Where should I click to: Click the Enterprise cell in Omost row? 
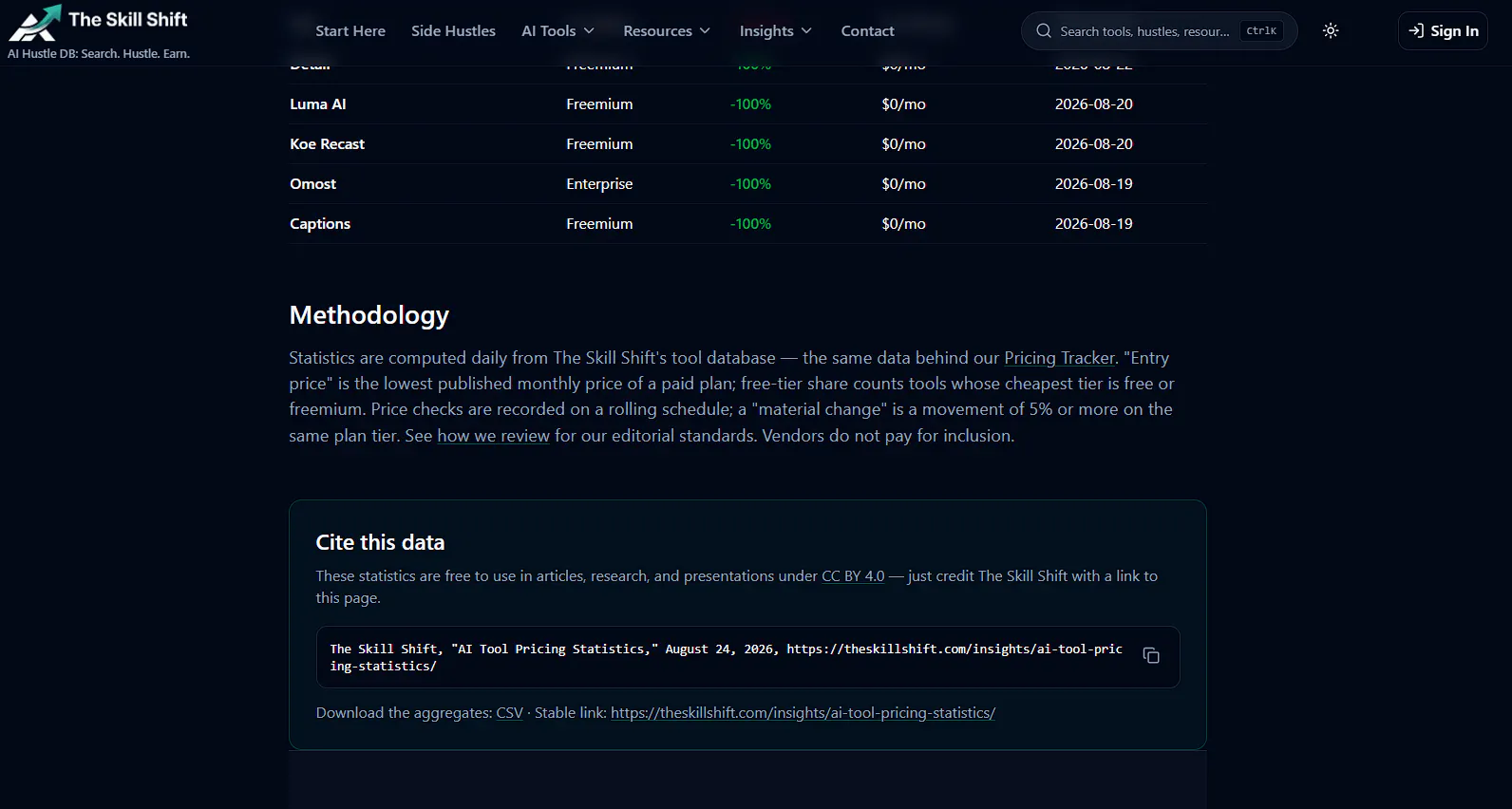[599, 184]
